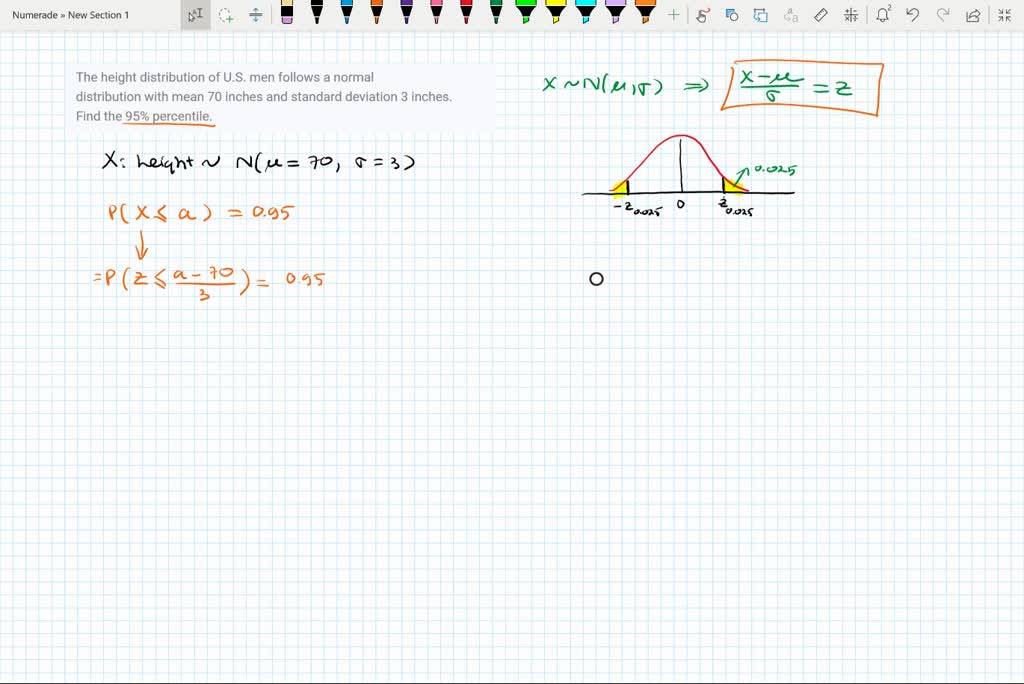Add a new pen with plus button
Viewport: 1024px width, 684px height.
tap(674, 15)
